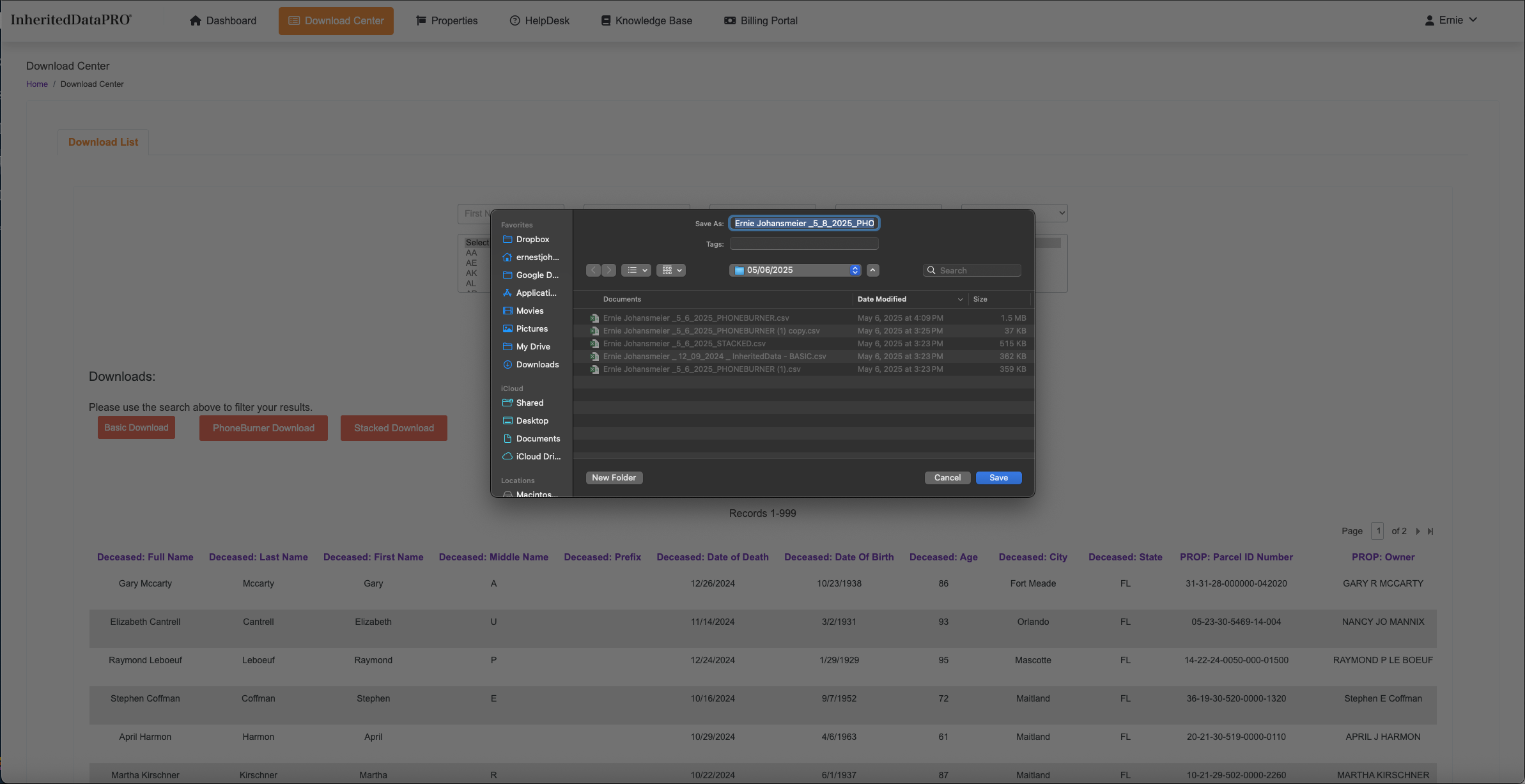The image size is (1525, 784).
Task: Click the Home breadcrumb link
Action: [36, 84]
